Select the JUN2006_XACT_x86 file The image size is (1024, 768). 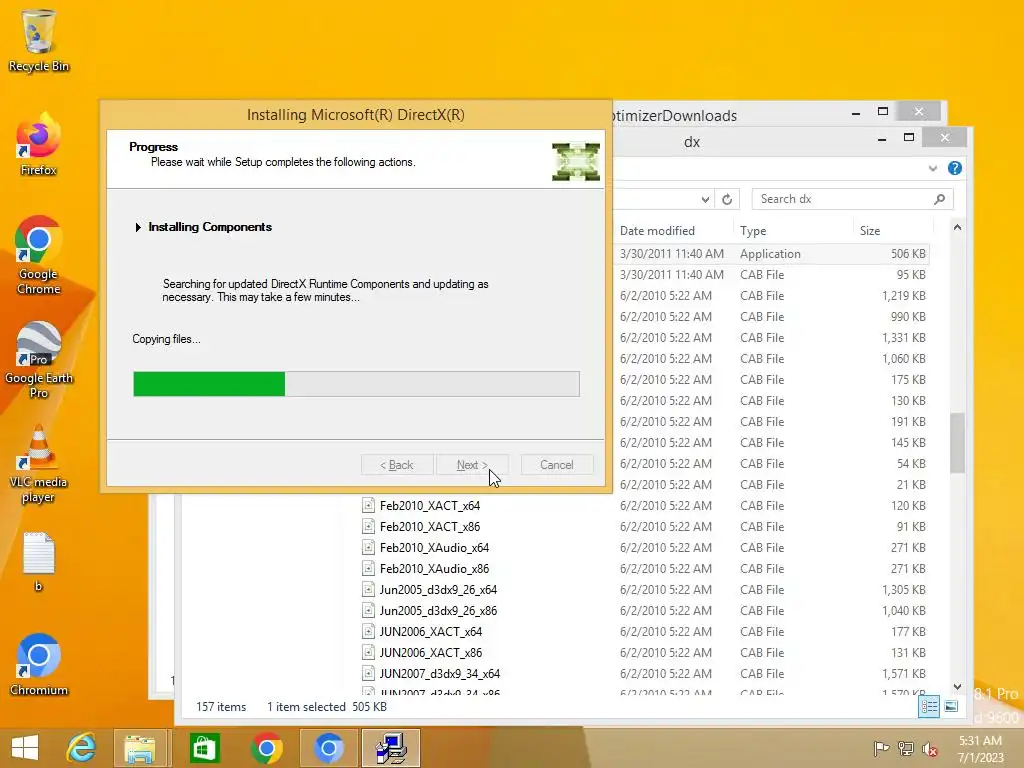click(x=430, y=652)
